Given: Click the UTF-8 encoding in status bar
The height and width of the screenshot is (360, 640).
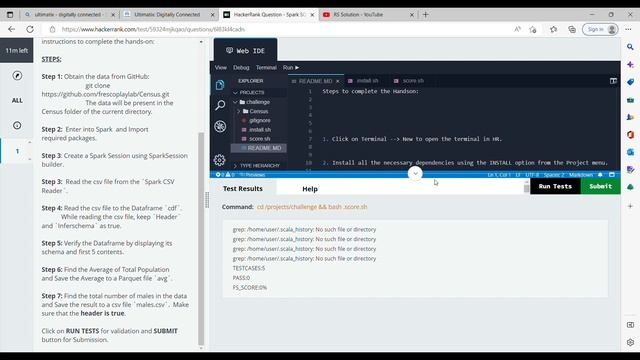Looking at the screenshot, I should point(532,175).
